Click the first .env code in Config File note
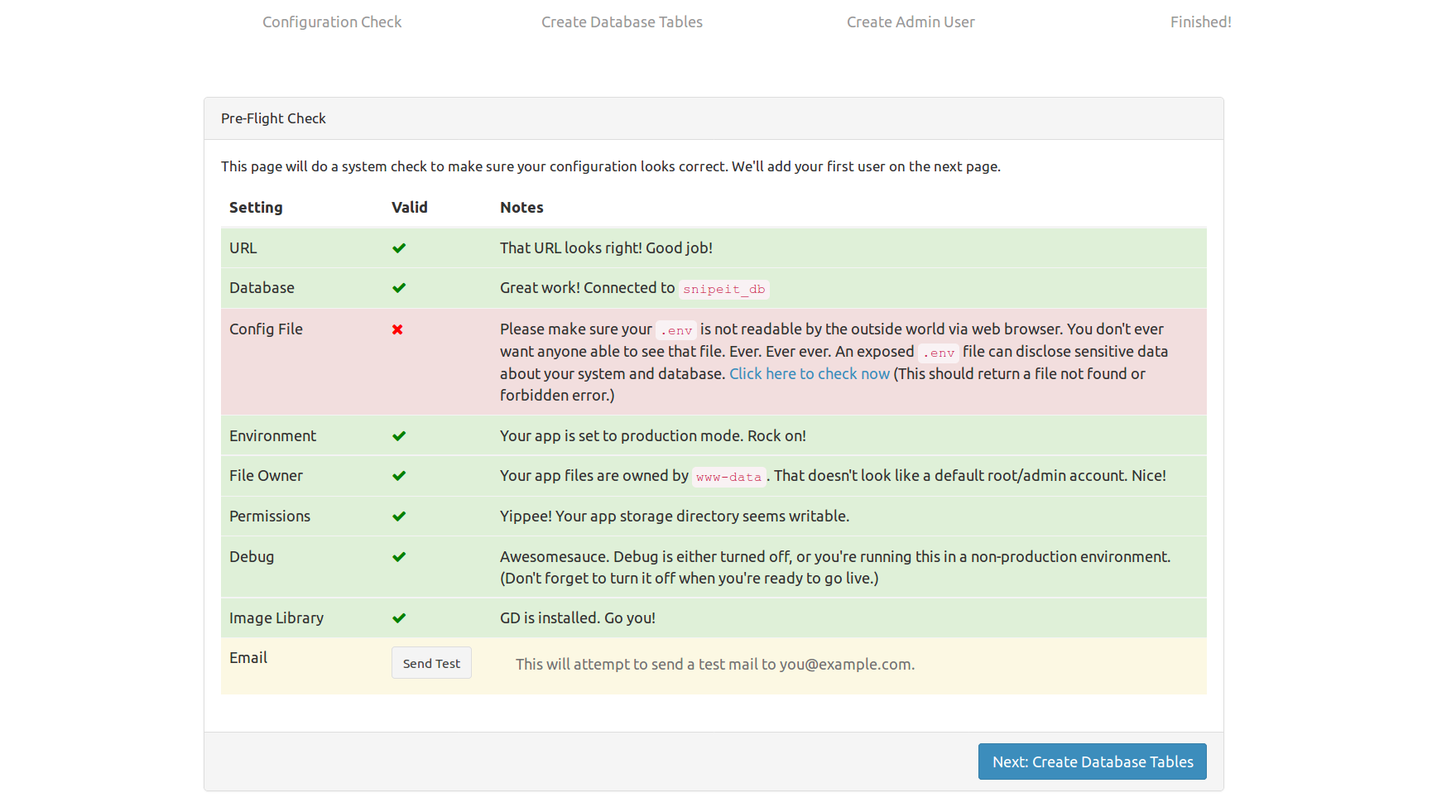Image resolution: width=1456 pixels, height=812 pixels. point(676,330)
